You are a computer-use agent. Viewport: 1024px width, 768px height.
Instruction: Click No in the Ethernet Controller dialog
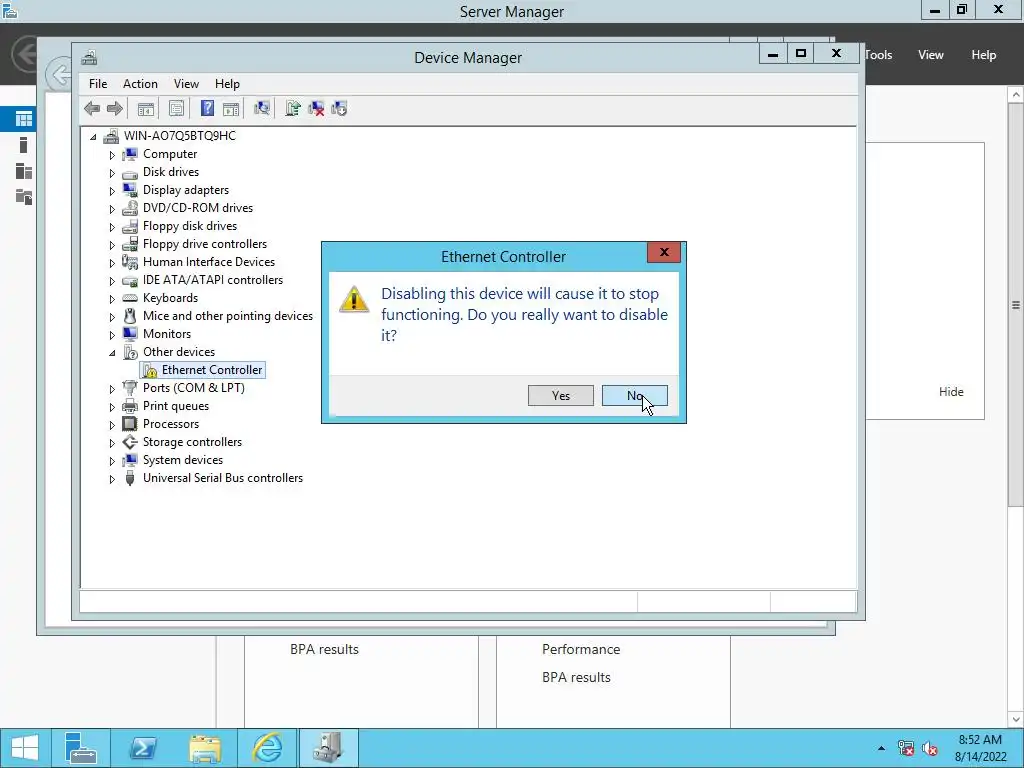coord(635,396)
